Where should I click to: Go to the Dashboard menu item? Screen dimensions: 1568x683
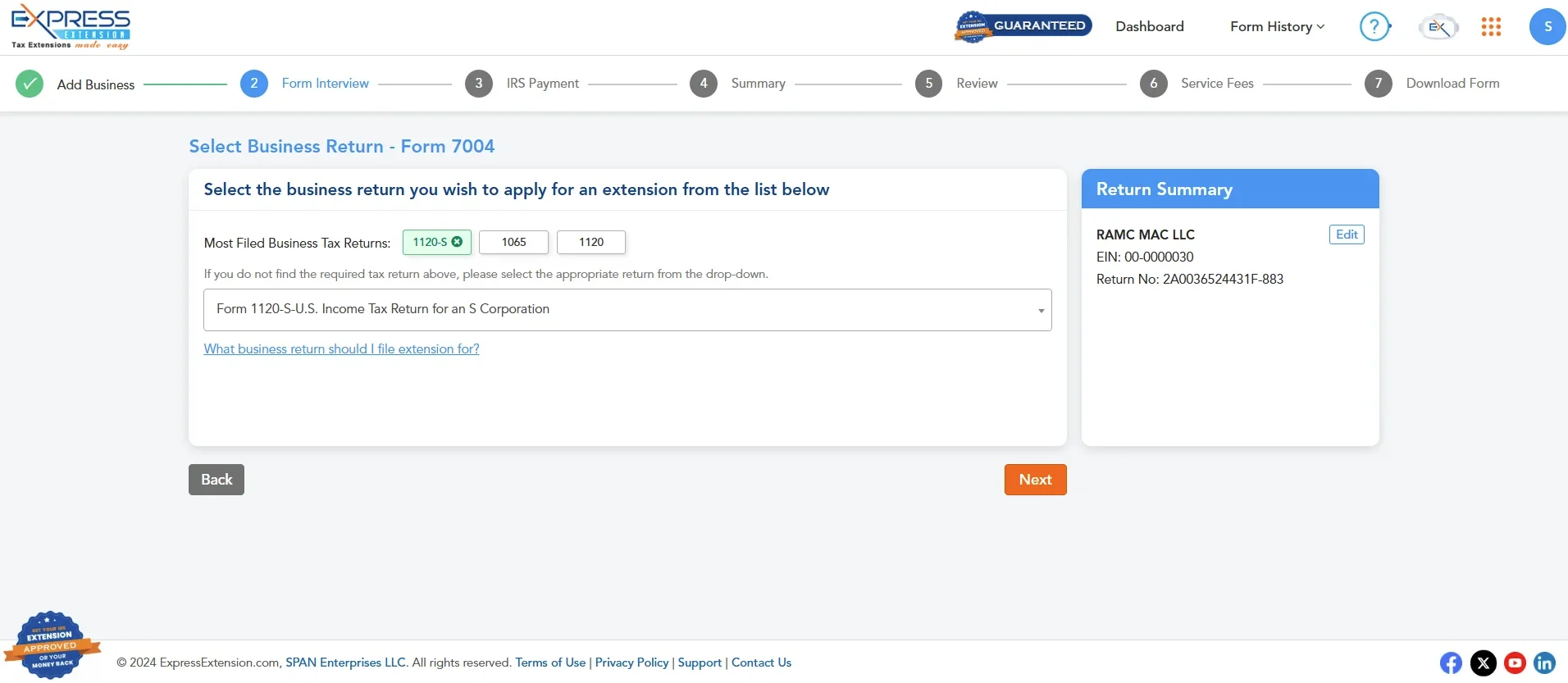point(1149,26)
